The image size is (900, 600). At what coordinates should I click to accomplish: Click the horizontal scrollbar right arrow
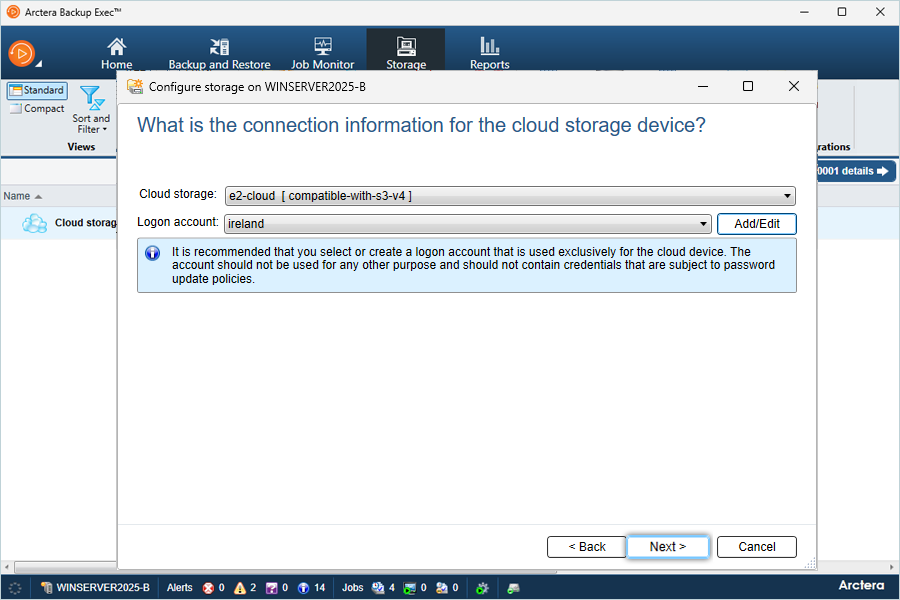pyautogui.click(x=893, y=567)
